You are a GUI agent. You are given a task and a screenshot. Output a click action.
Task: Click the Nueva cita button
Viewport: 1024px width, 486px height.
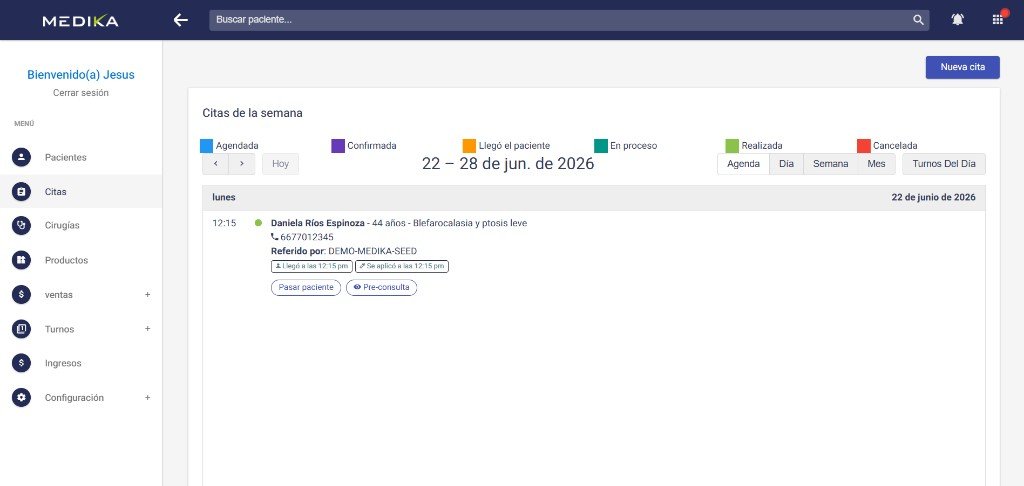(x=963, y=67)
